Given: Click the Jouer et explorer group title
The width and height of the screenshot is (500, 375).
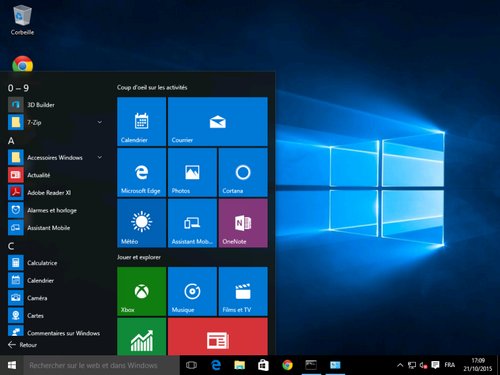Looking at the screenshot, I should [139, 257].
